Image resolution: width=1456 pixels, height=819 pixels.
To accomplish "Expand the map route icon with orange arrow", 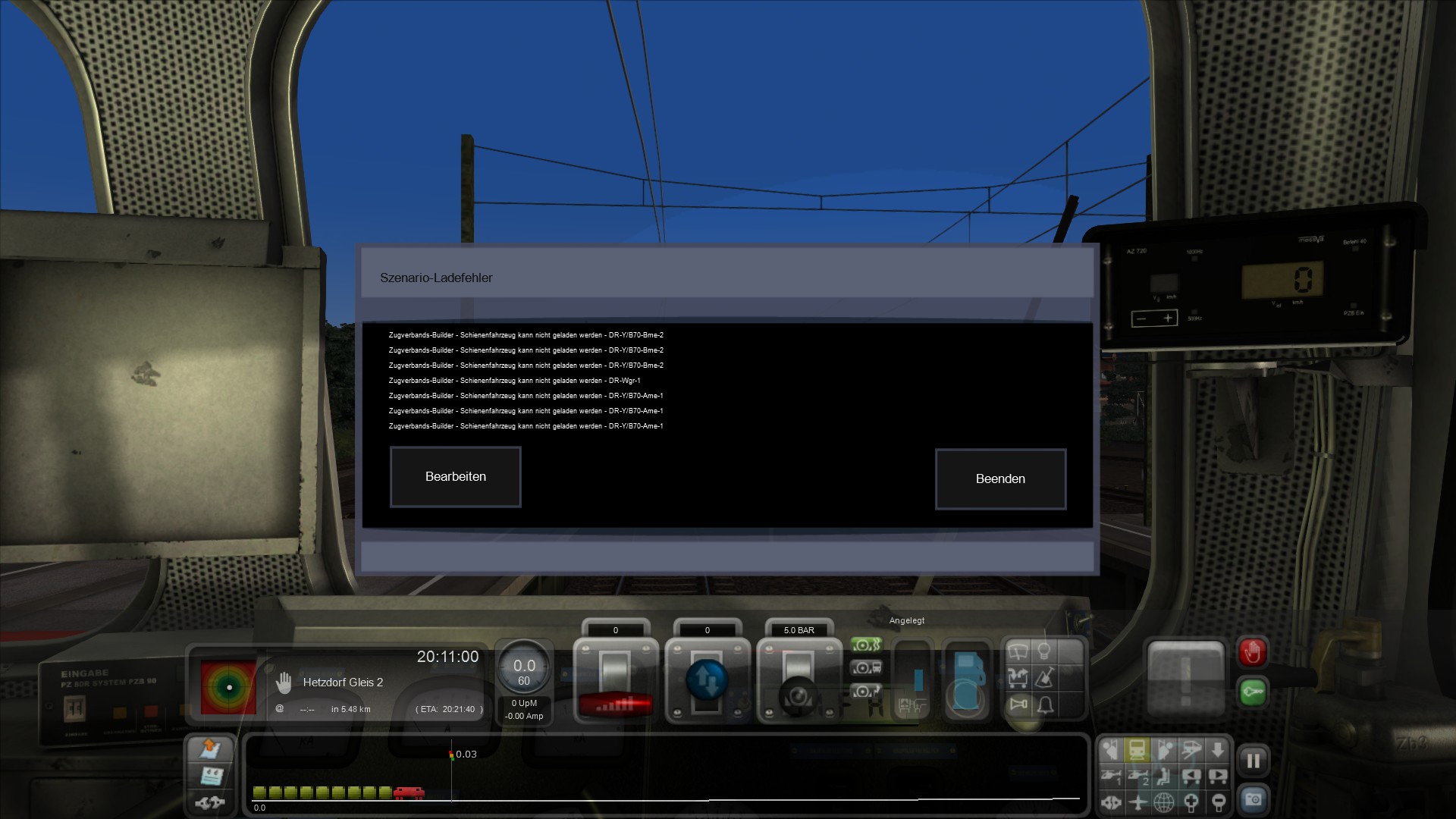I will pyautogui.click(x=210, y=749).
